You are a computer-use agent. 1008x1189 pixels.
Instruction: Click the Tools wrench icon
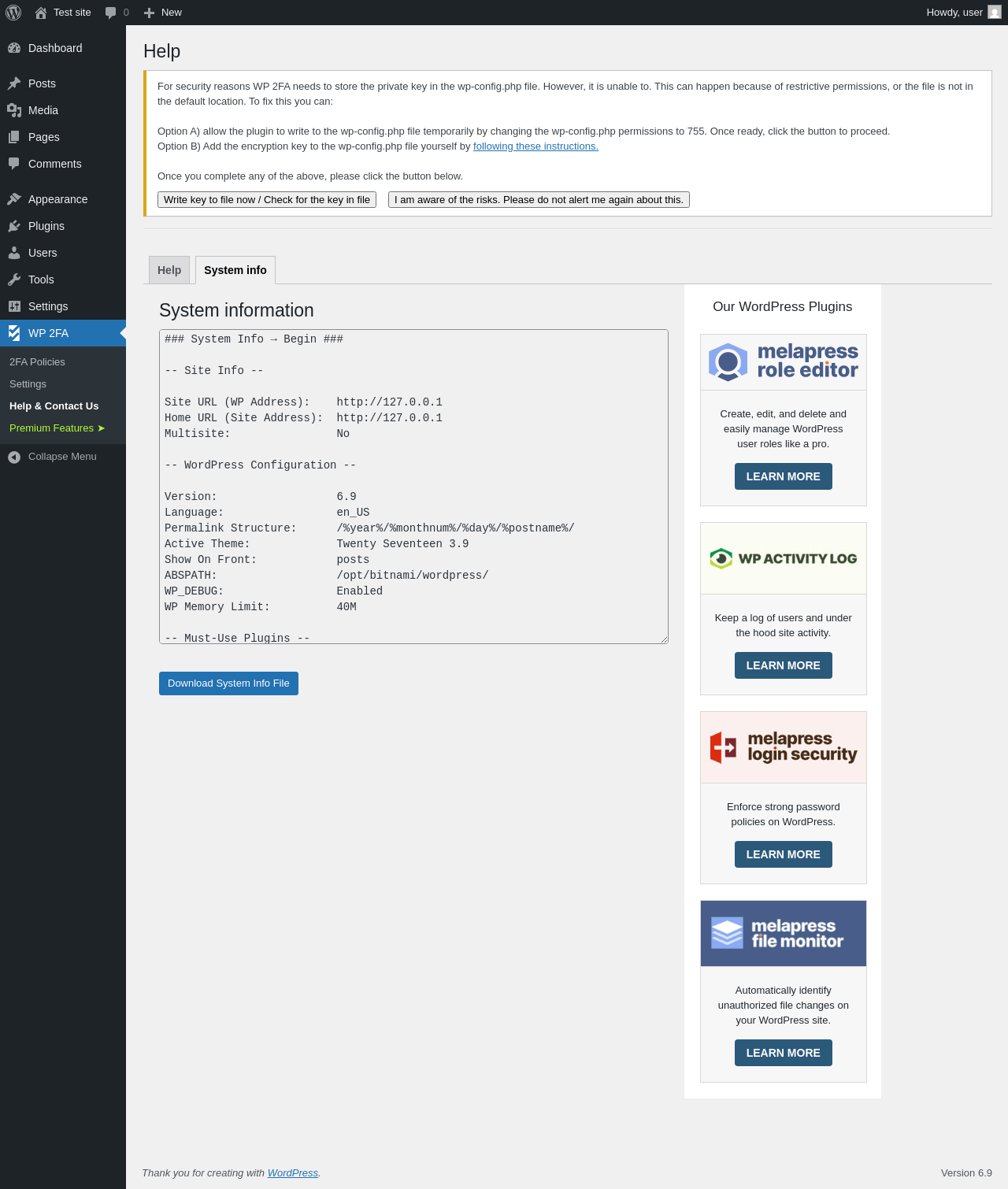(x=14, y=280)
